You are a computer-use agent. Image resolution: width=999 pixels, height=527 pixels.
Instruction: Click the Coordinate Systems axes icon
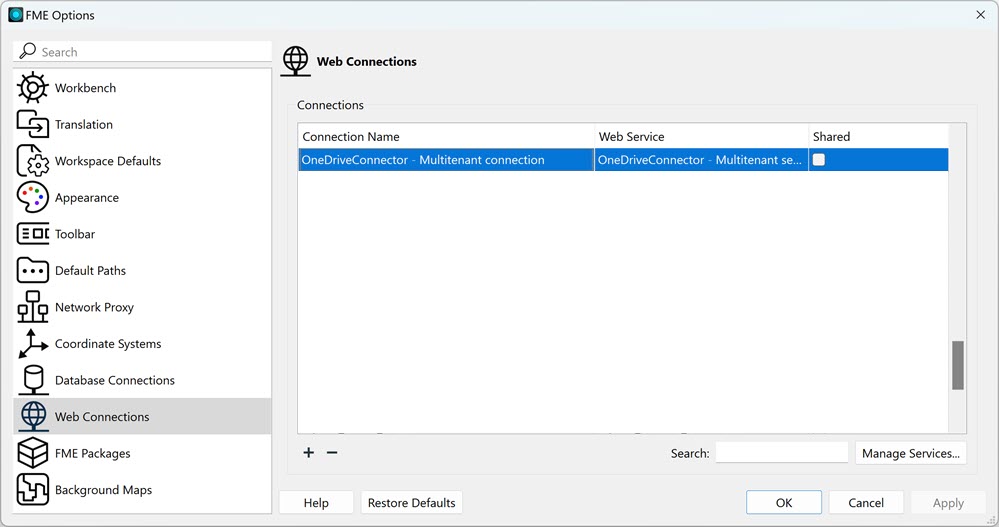pyautogui.click(x=32, y=343)
